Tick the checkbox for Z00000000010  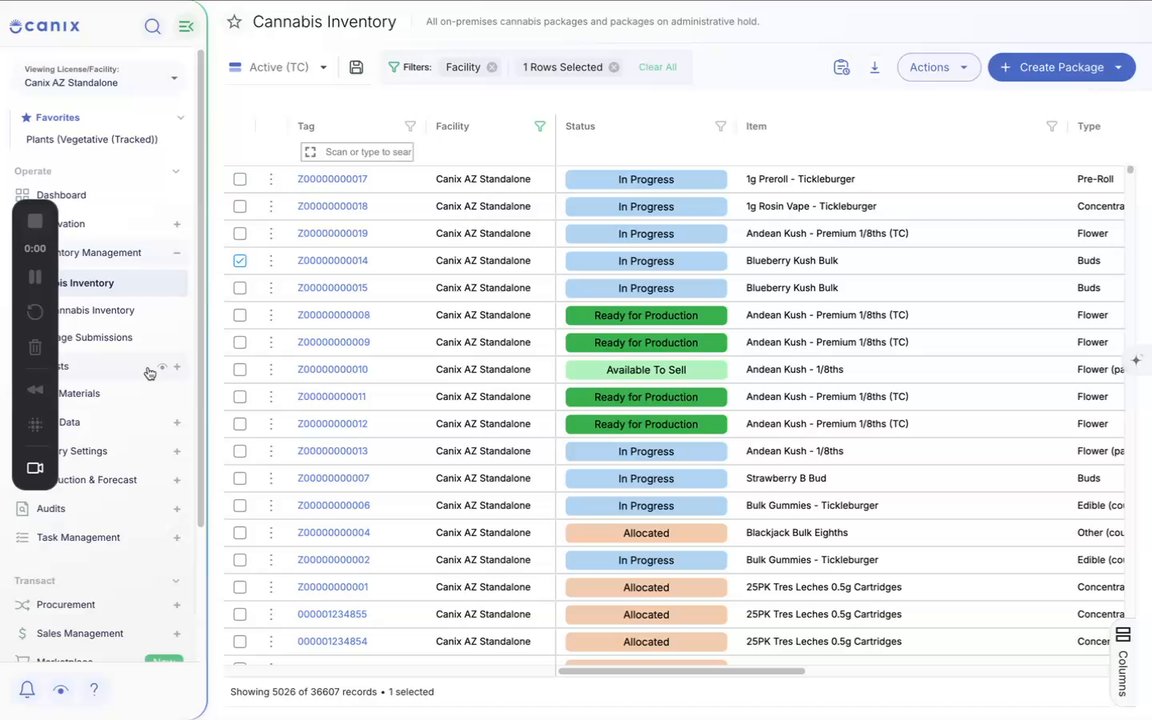point(240,370)
